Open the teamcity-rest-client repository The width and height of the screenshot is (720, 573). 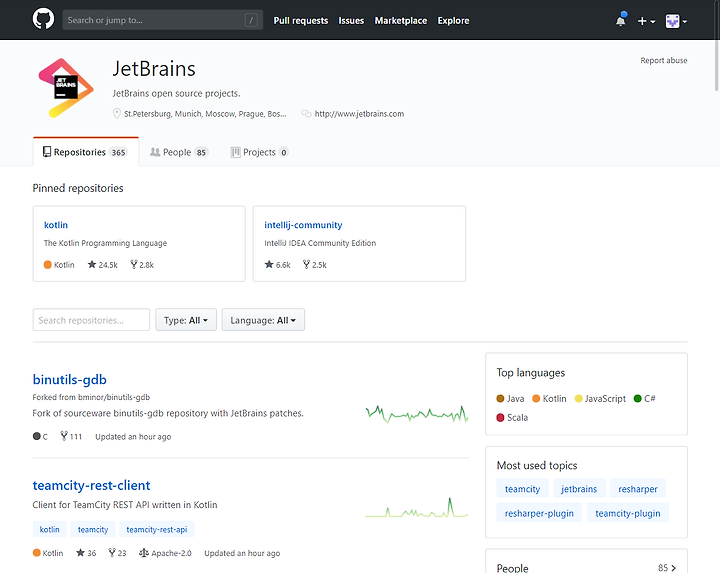click(91, 485)
